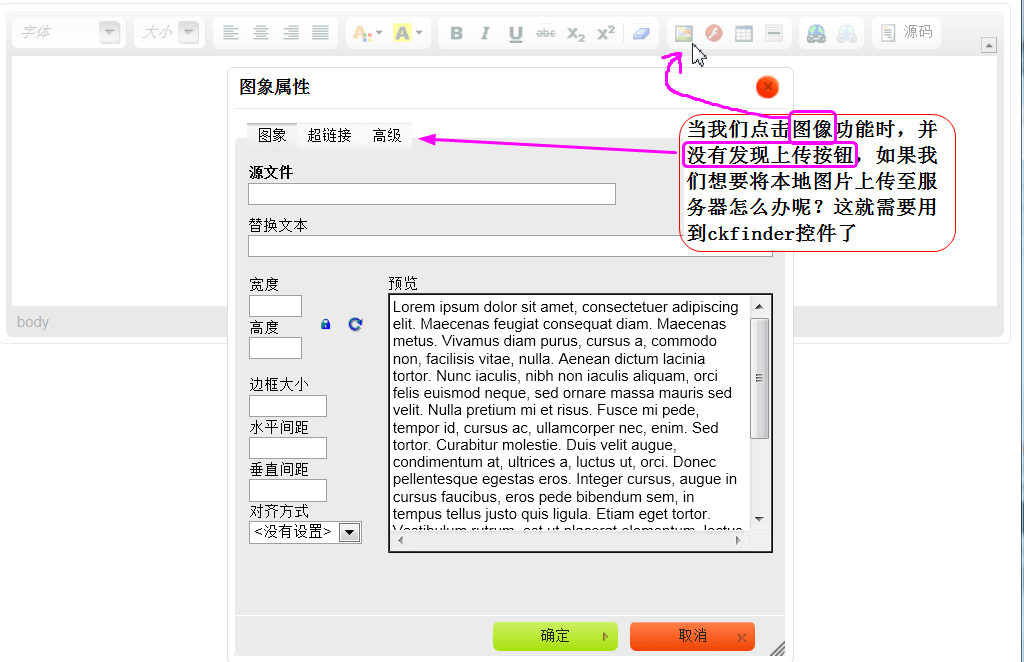
Task: Toggle strikethrough formatting
Action: (545, 33)
